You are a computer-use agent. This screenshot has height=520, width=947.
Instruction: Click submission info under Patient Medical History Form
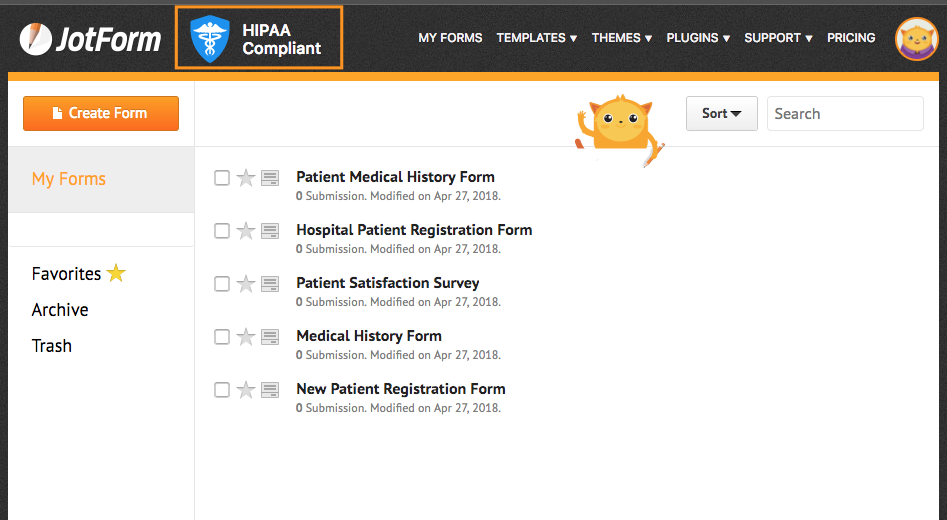(x=398, y=196)
